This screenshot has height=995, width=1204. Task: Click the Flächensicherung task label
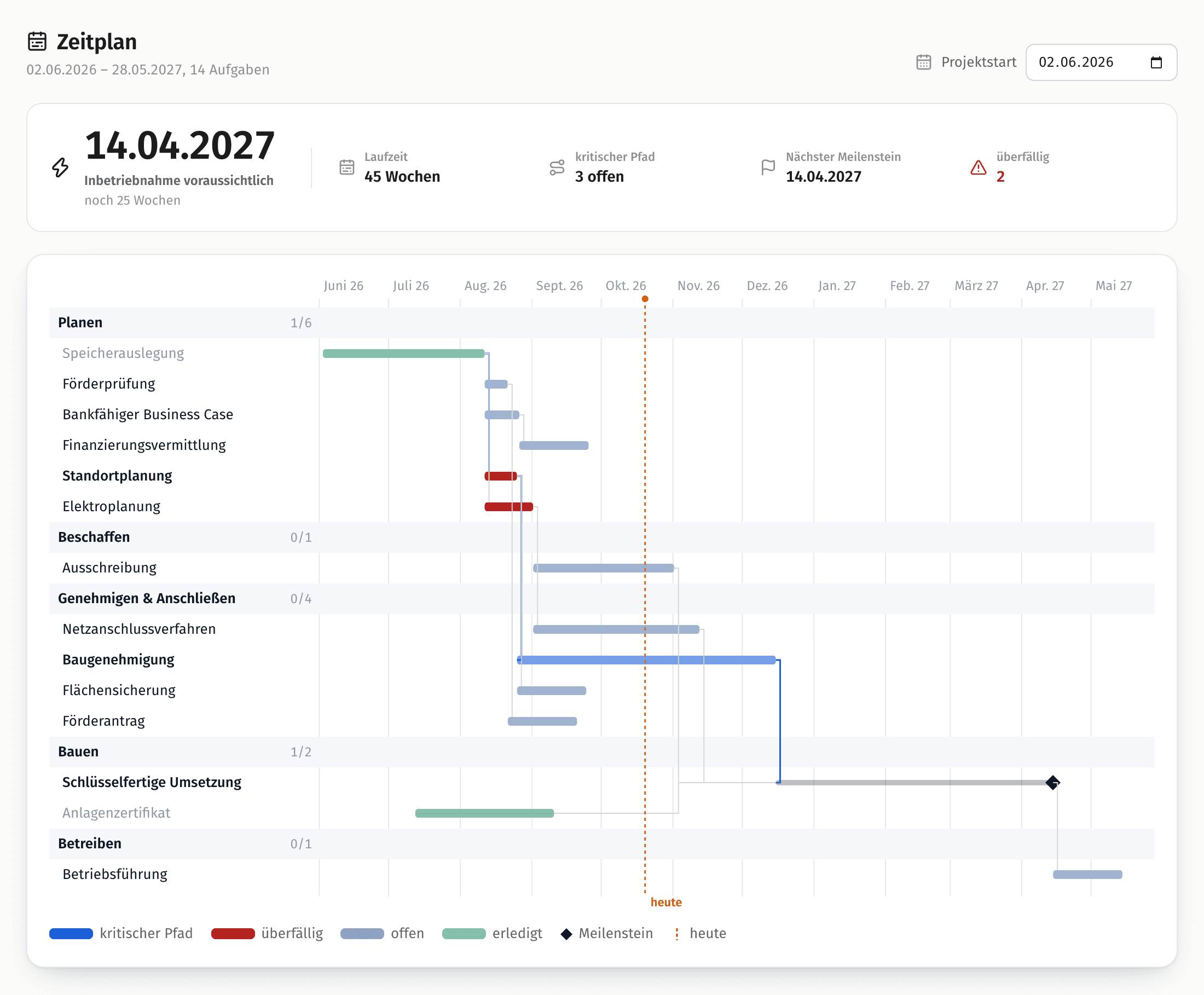coord(119,690)
